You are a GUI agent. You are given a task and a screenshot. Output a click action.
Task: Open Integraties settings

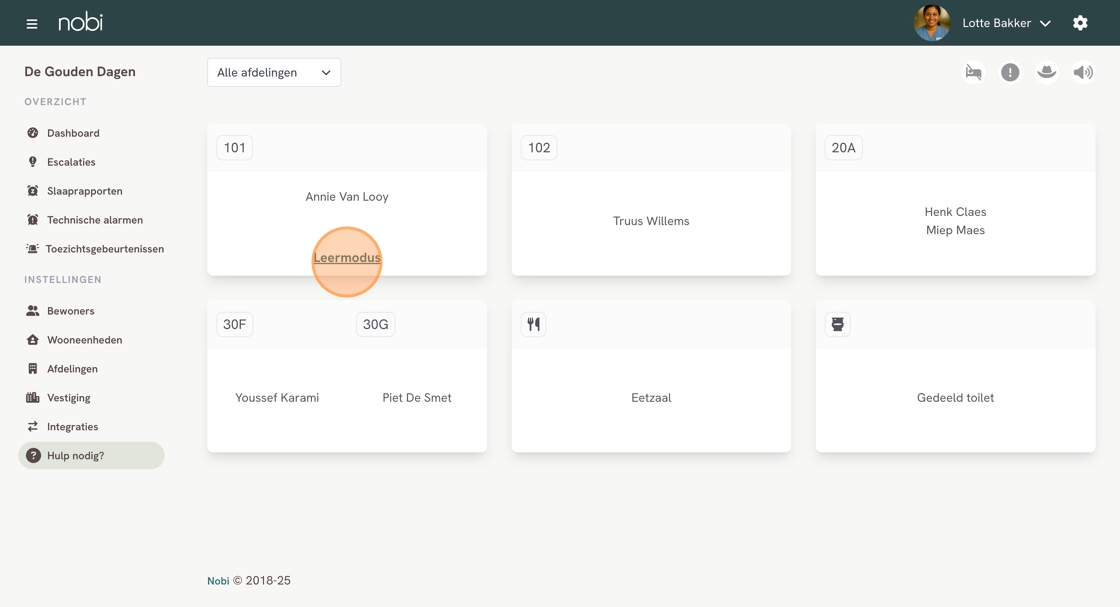(x=72, y=427)
